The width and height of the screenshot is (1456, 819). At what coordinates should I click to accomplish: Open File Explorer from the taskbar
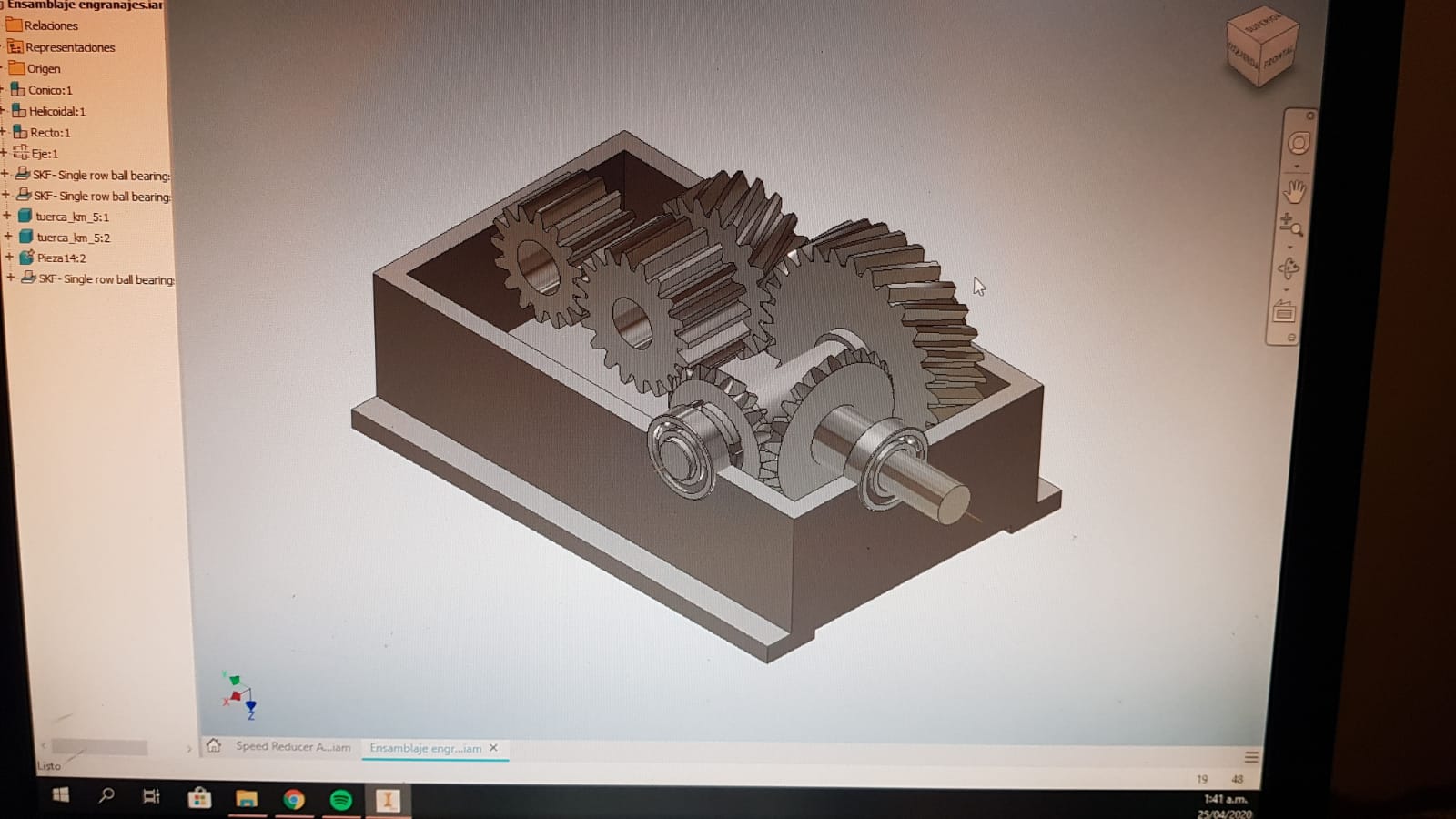(x=246, y=799)
